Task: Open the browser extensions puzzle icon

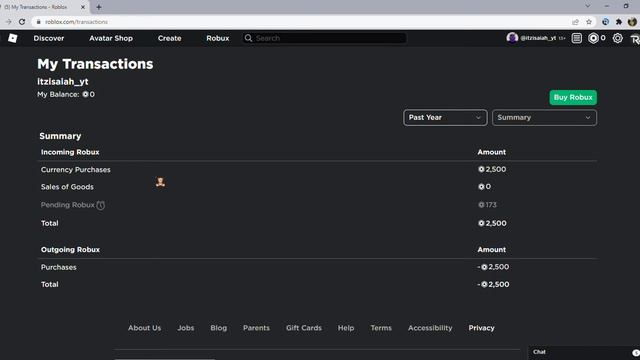Action: pos(619,22)
